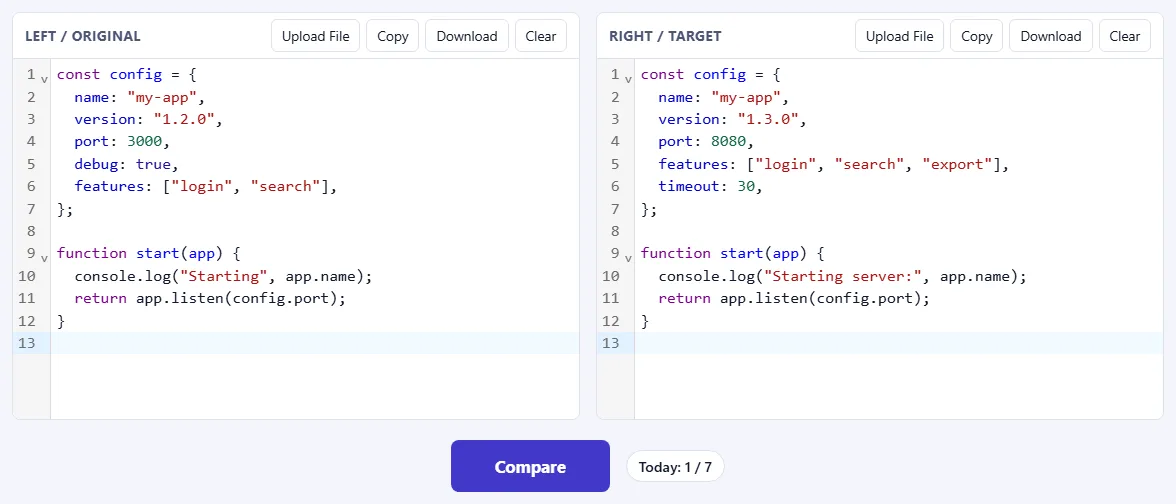Click "1.2.0" version string in left editor
Screen dimensions: 1176x504
(x=184, y=119)
